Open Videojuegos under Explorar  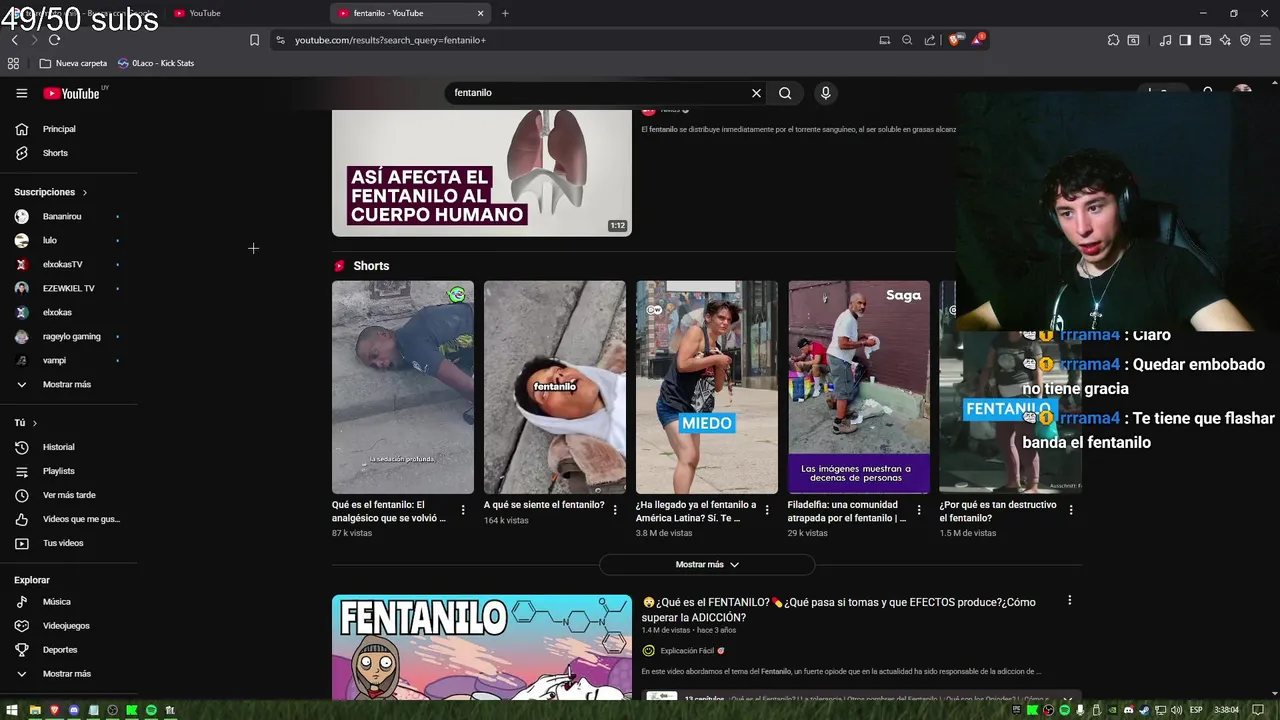tap(68, 626)
